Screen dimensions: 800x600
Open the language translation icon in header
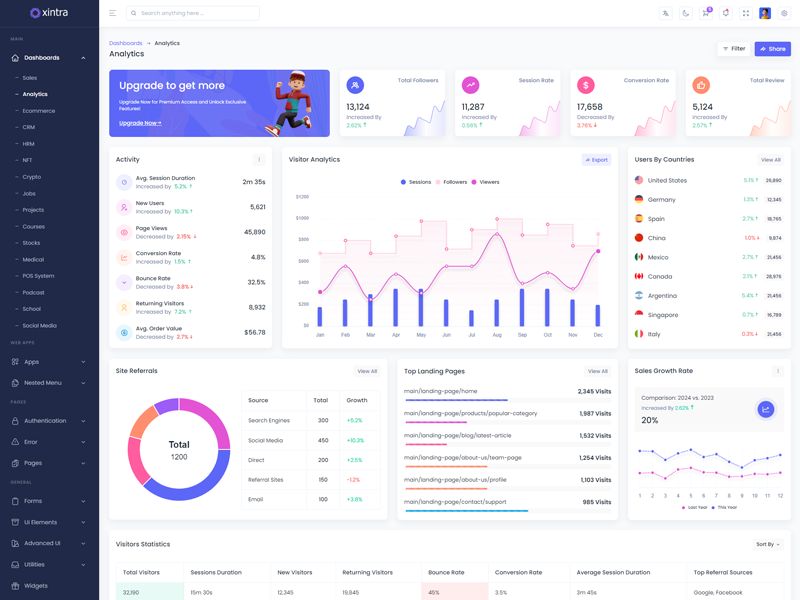click(x=665, y=13)
